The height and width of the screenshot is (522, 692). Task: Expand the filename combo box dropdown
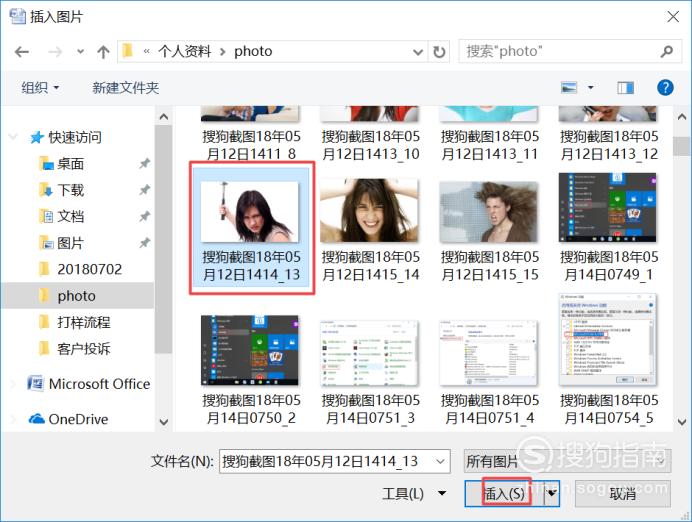pyautogui.click(x=440, y=461)
